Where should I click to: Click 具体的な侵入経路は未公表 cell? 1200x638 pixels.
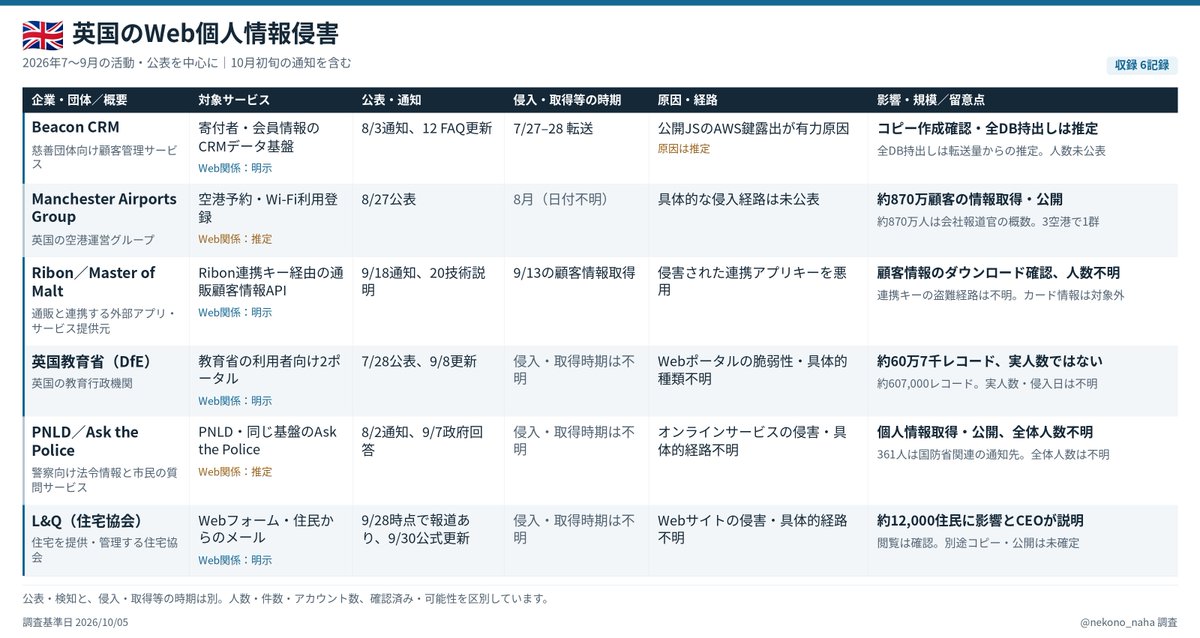(739, 199)
